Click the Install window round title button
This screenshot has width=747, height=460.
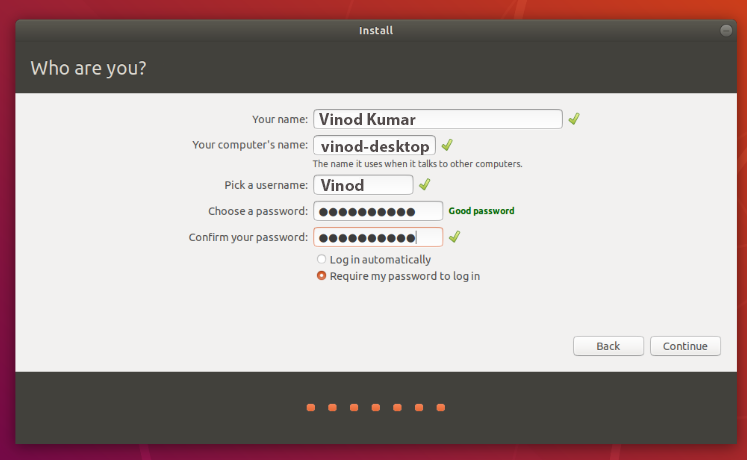[x=726, y=30]
